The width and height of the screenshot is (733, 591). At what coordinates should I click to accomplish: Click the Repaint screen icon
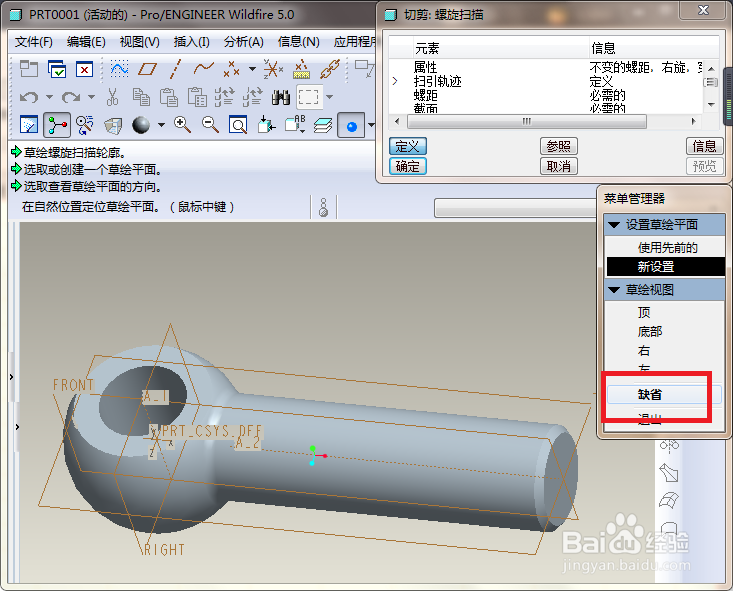(x=29, y=125)
